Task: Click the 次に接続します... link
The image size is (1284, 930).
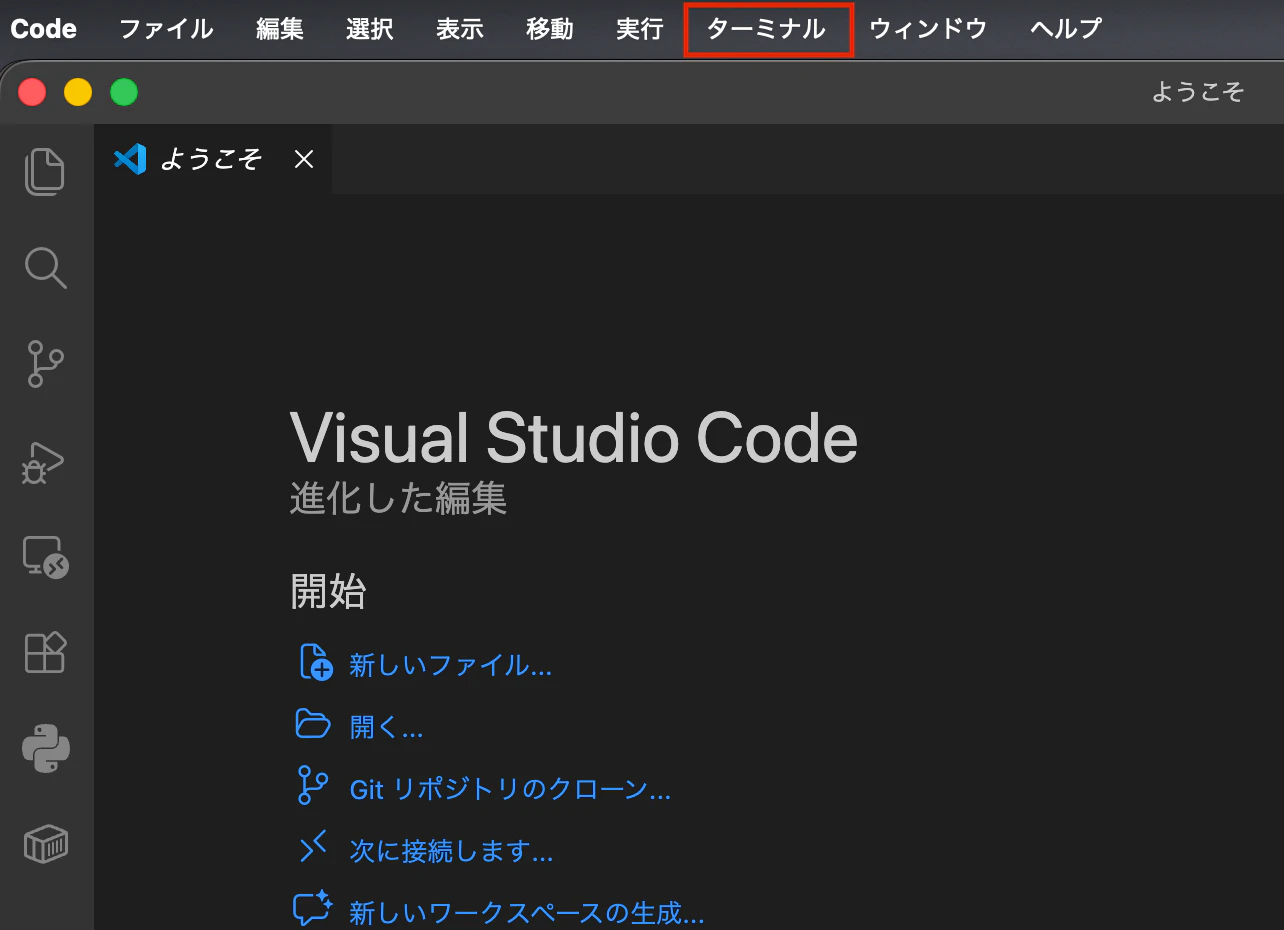Action: 451,851
